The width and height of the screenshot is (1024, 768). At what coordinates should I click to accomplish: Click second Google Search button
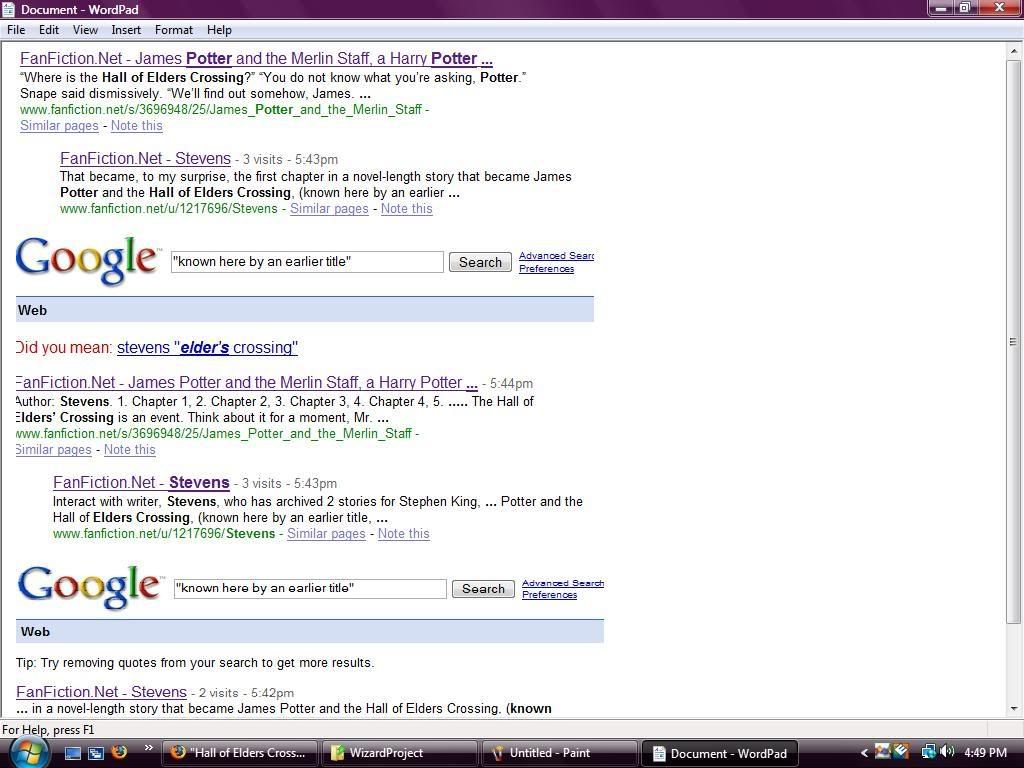483,588
